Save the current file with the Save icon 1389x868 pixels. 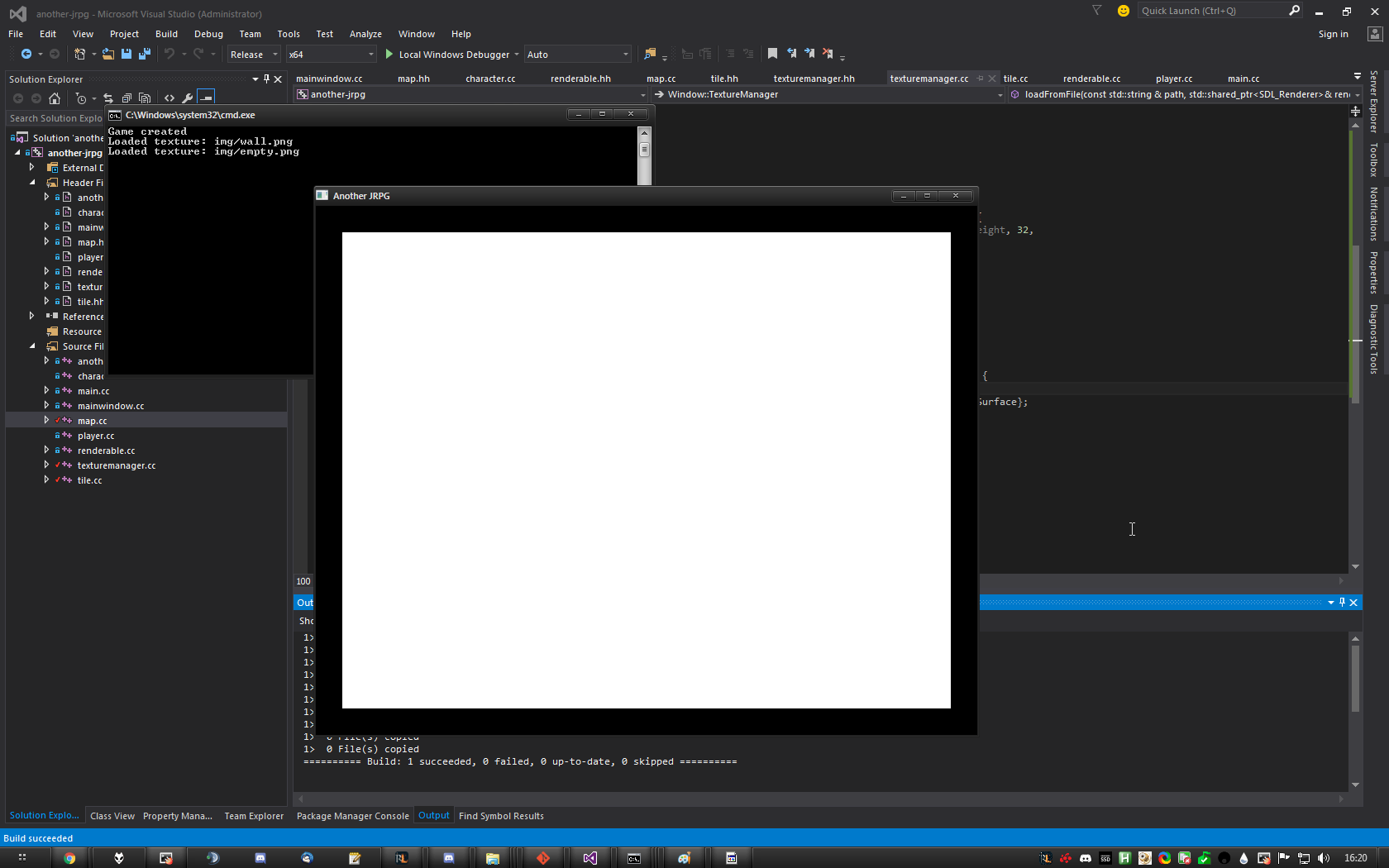126,54
